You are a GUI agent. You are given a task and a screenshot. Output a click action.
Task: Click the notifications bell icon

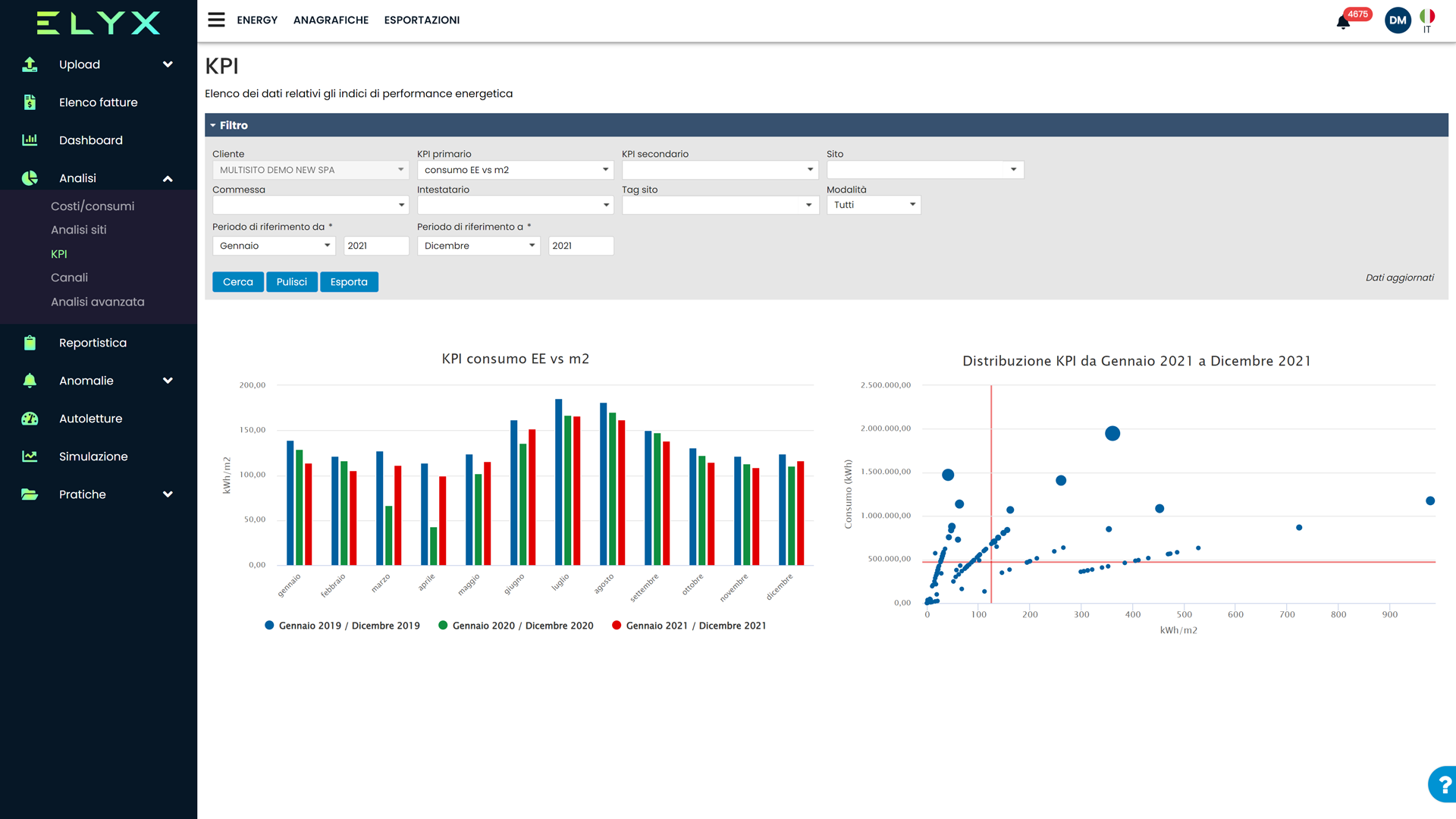point(1343,22)
